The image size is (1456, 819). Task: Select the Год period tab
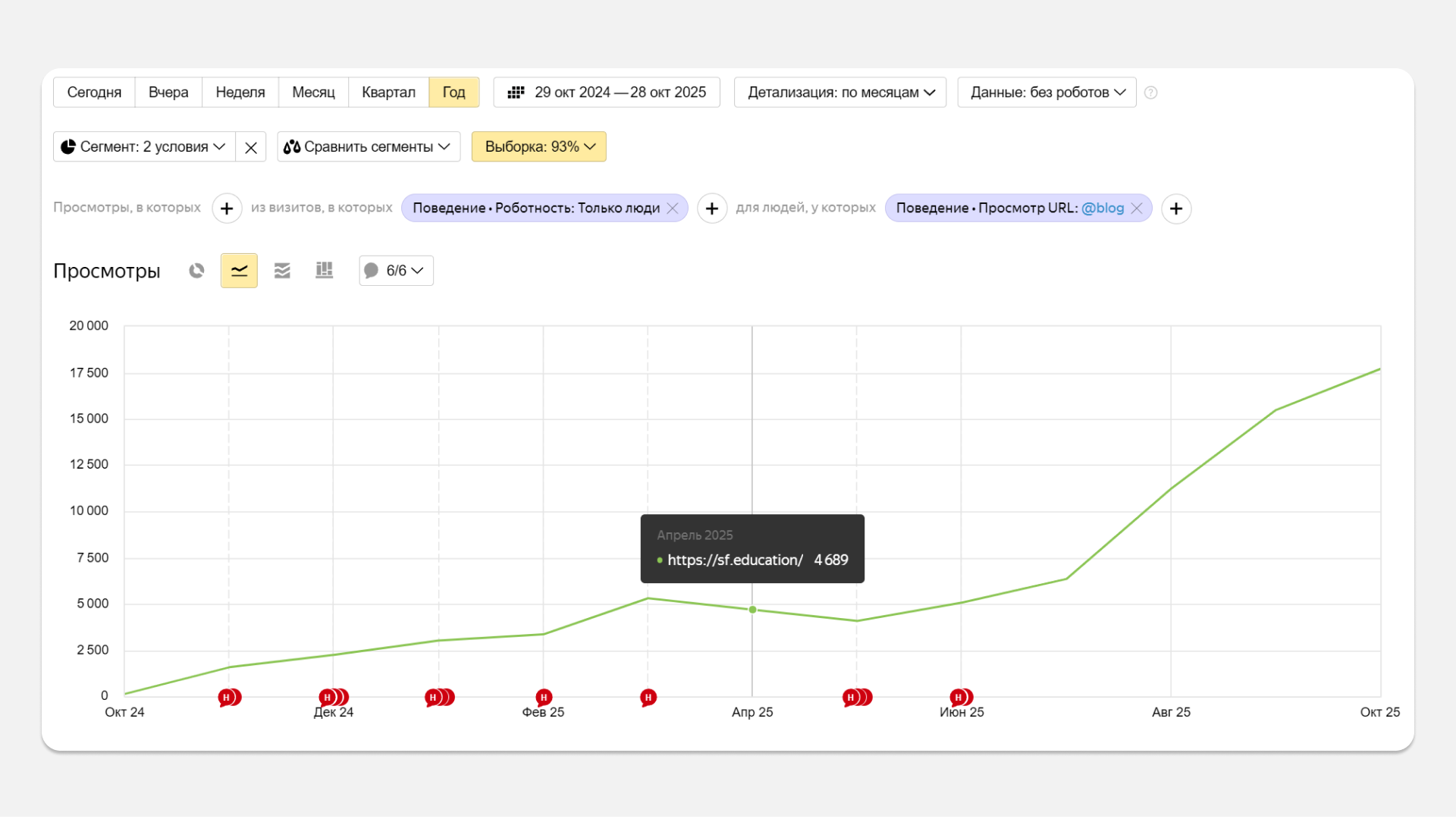453,93
